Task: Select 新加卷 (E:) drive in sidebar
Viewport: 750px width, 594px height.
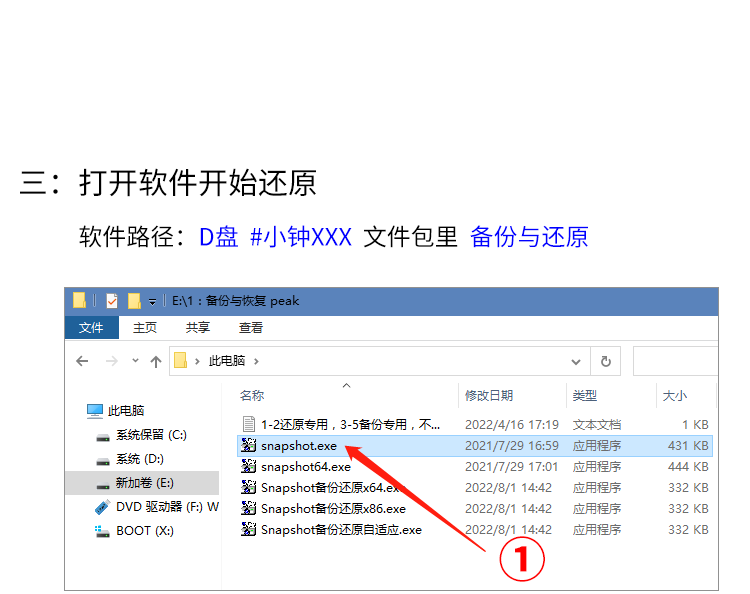Action: click(x=144, y=483)
